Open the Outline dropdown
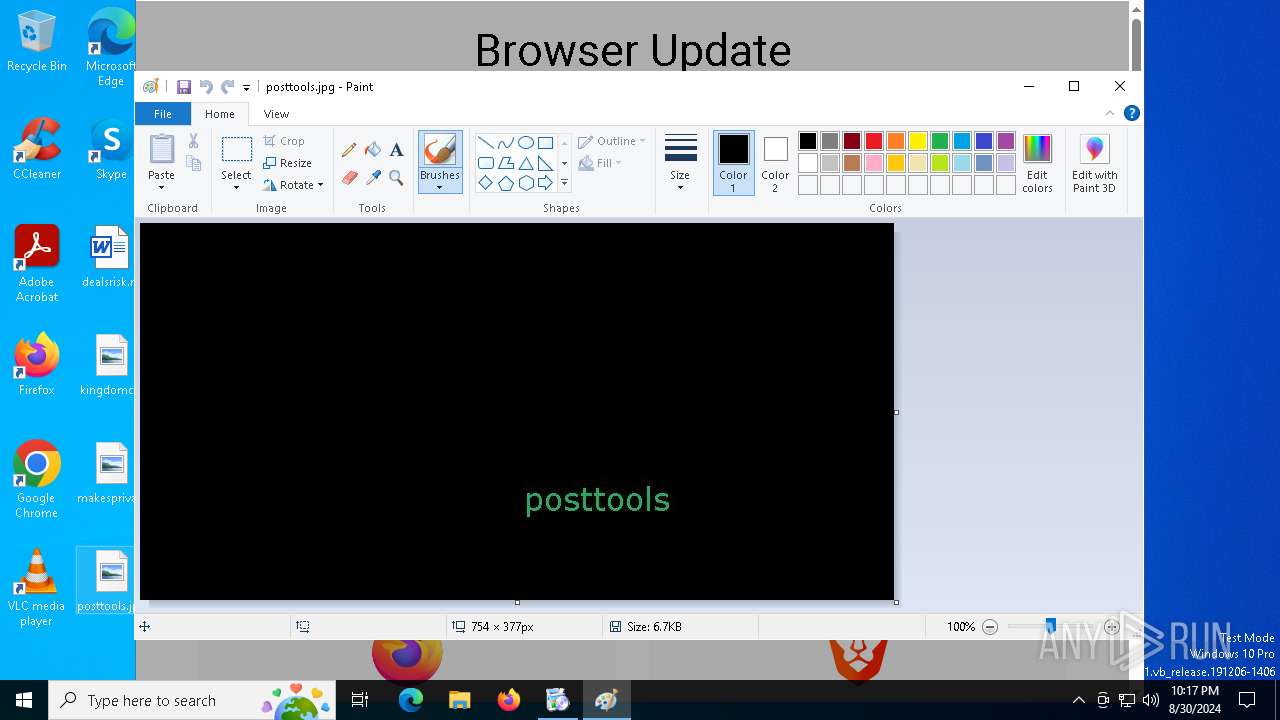Viewport: 1280px width, 720px height. click(x=612, y=141)
